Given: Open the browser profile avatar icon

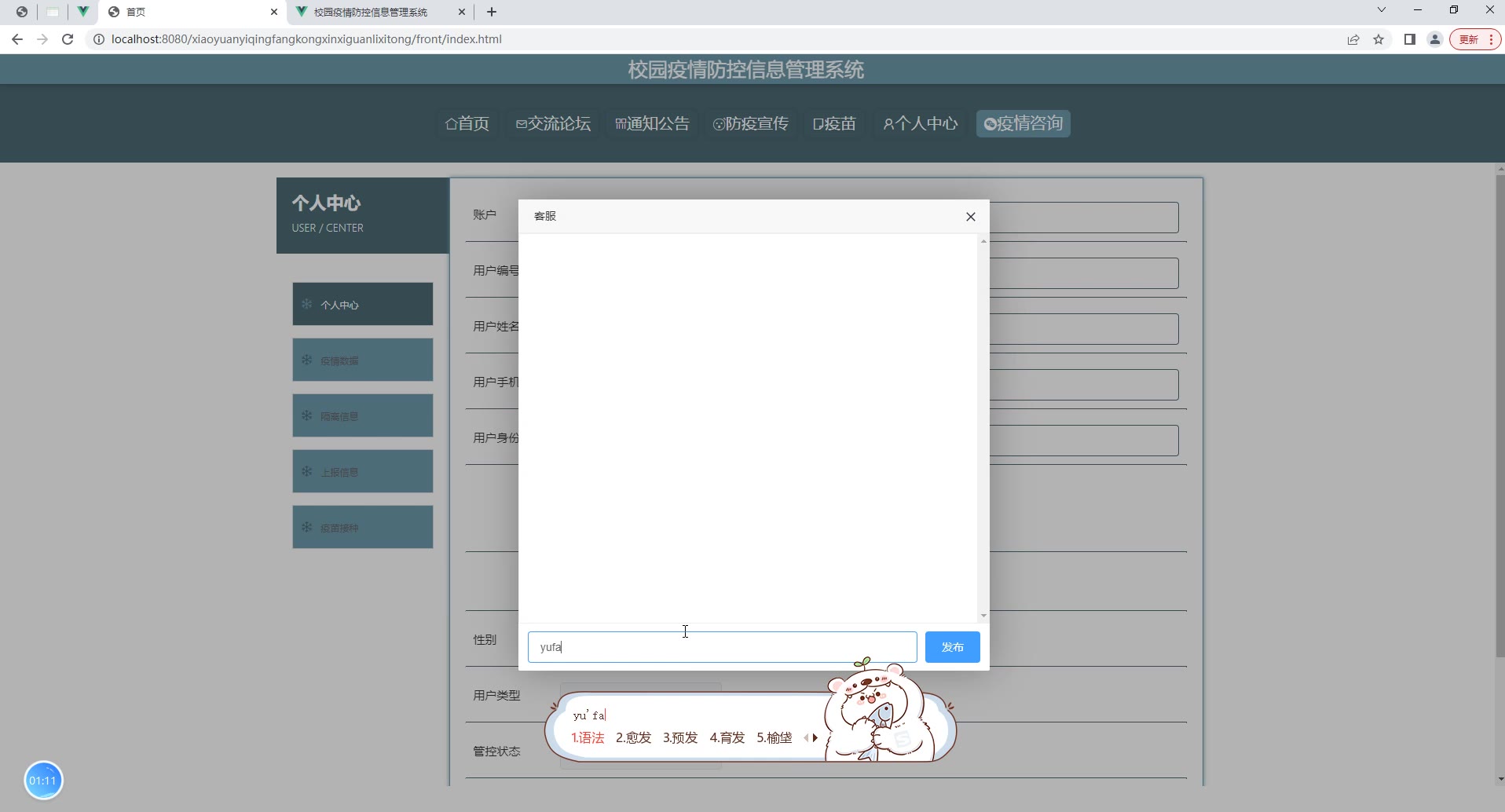Looking at the screenshot, I should pyautogui.click(x=1435, y=39).
